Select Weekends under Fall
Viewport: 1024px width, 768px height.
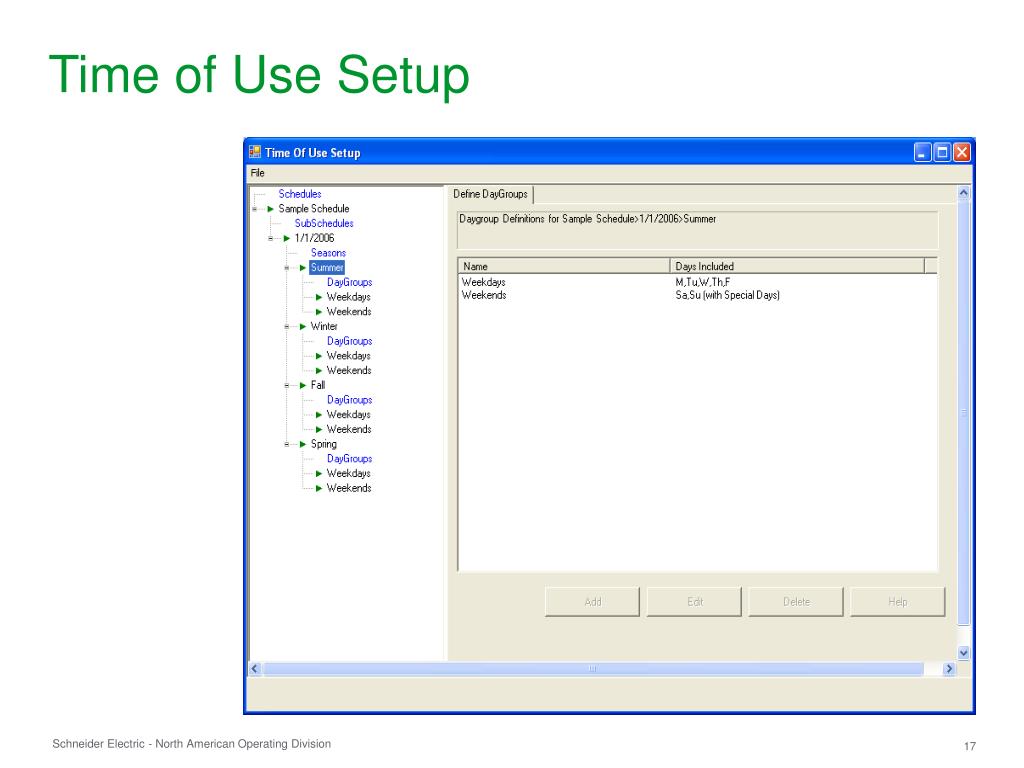(x=349, y=429)
